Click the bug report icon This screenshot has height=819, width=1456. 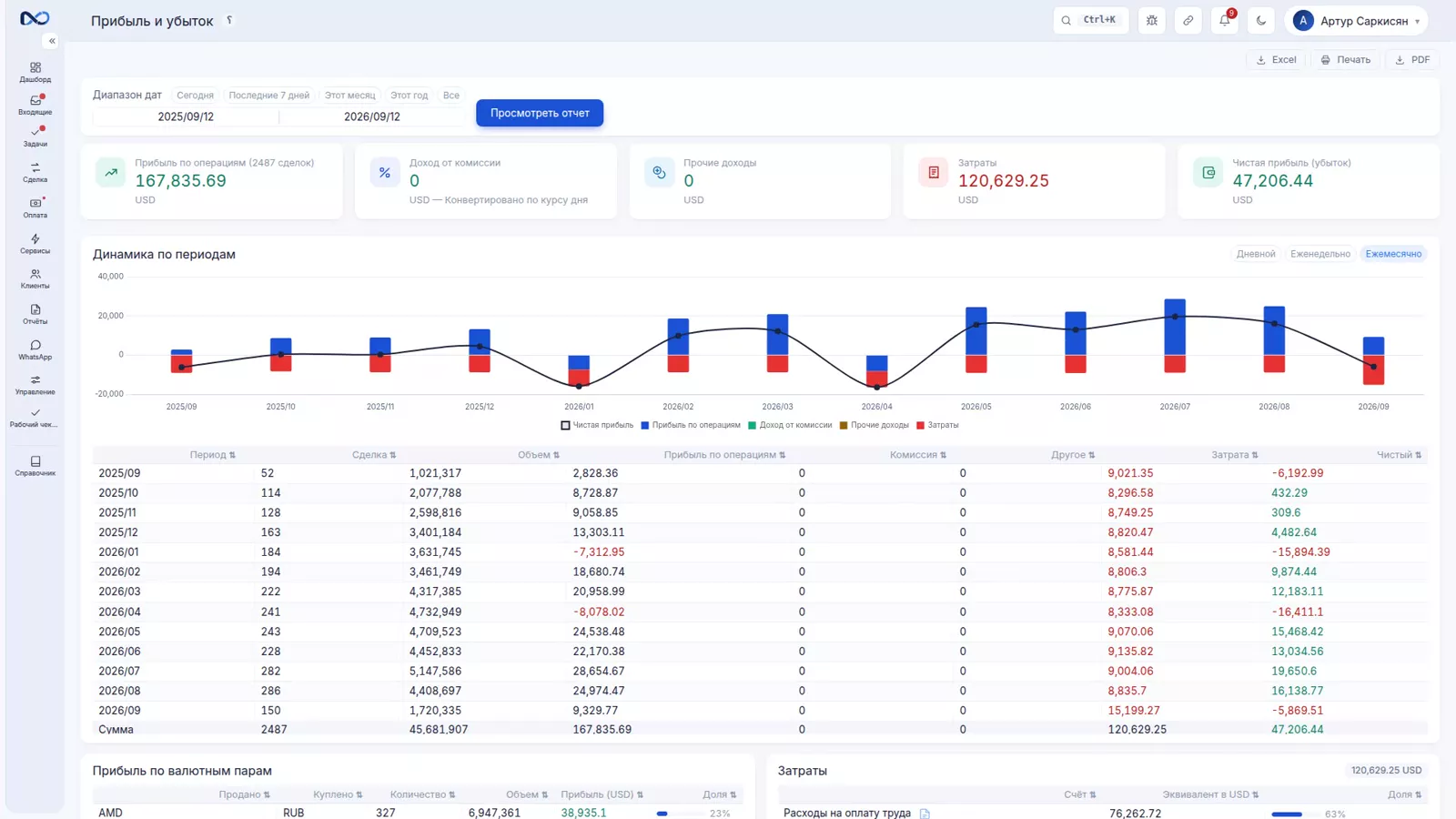1152,20
